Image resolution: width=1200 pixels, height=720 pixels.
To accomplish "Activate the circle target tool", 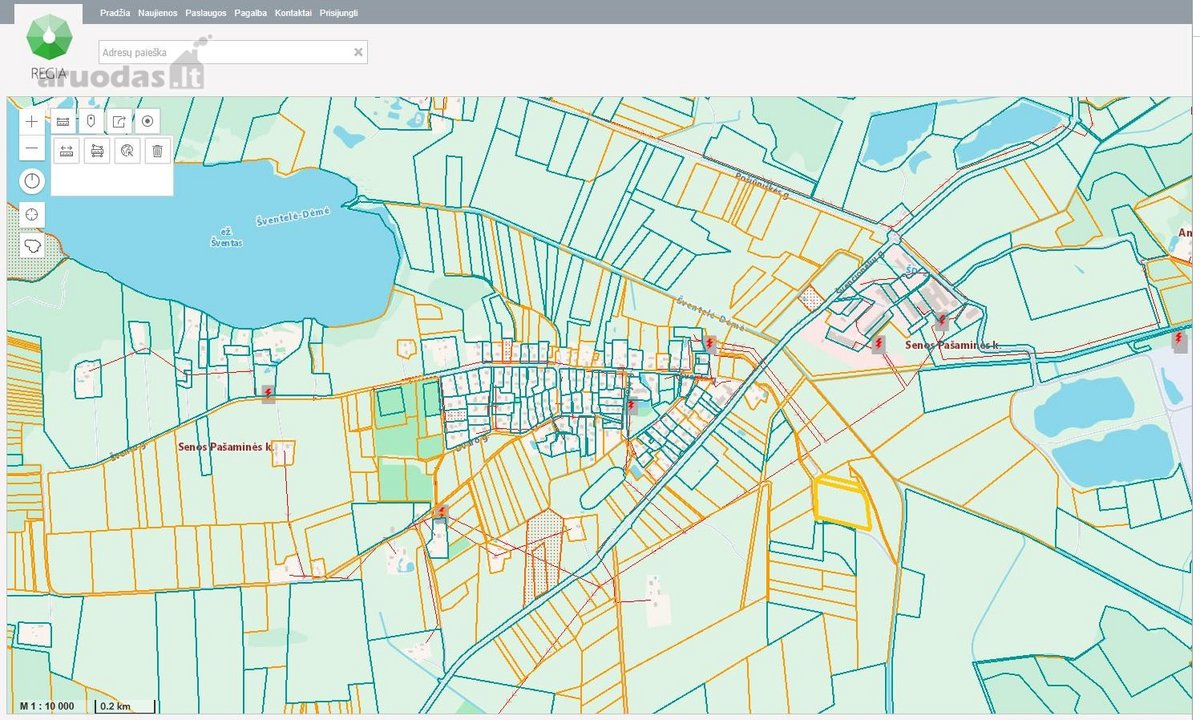I will coord(147,121).
